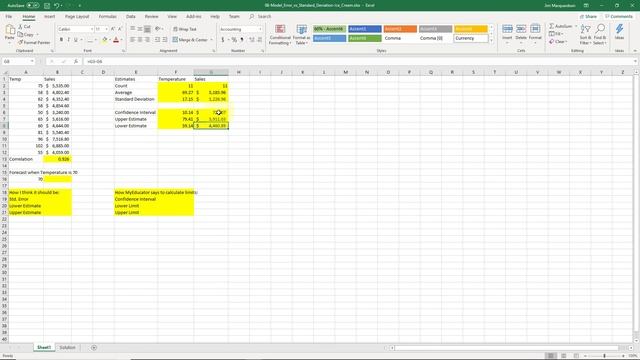The height and width of the screenshot is (360, 640).
Task: Toggle Wrap Text
Action: (x=184, y=29)
